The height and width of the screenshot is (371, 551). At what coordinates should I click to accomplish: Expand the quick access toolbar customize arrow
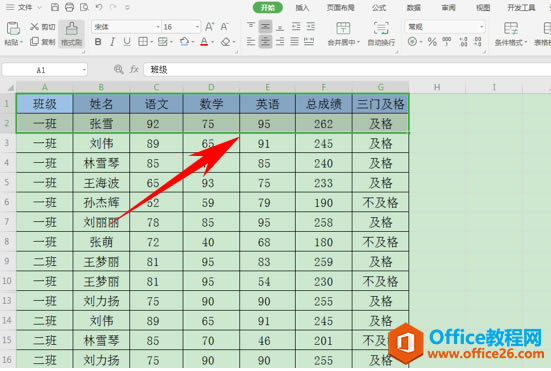[x=127, y=7]
